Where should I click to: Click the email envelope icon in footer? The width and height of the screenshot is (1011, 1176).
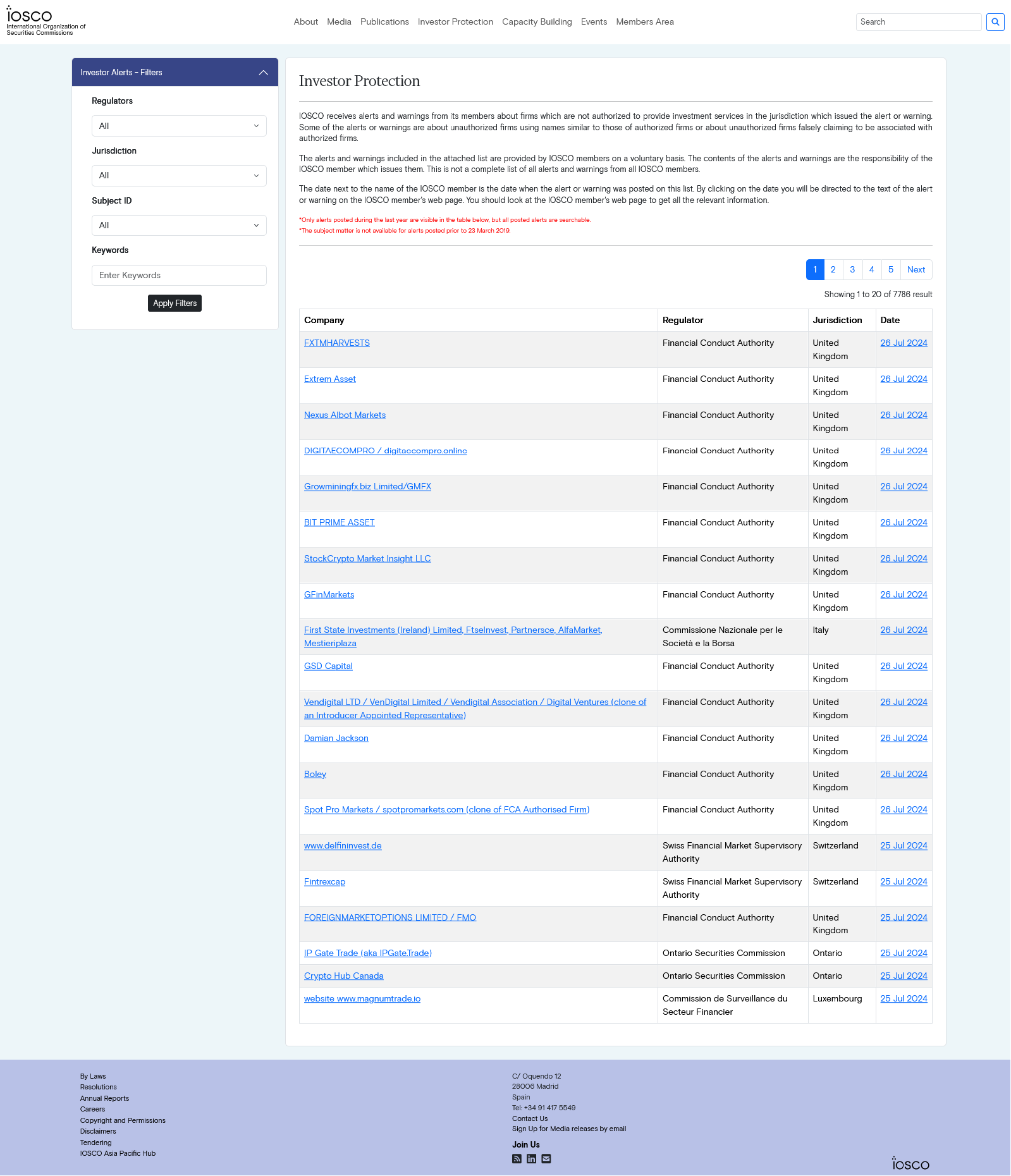pyautogui.click(x=546, y=1159)
